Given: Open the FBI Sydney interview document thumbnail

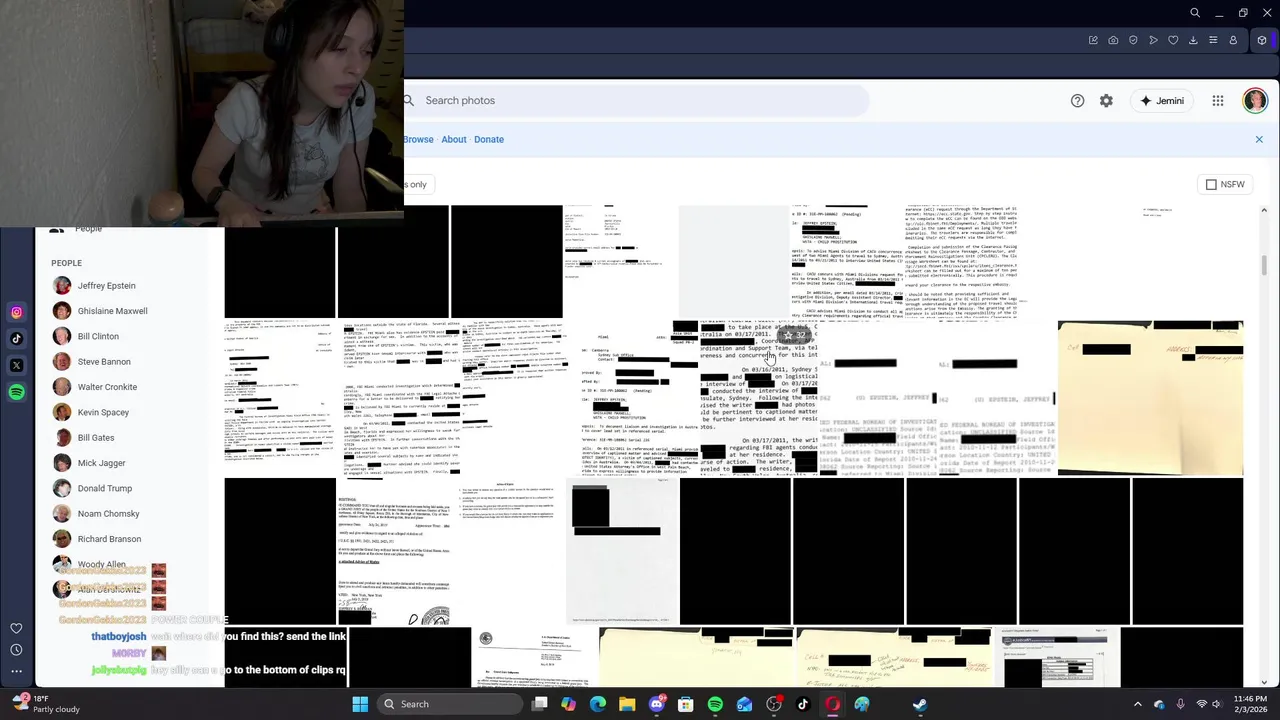Looking at the screenshot, I should coord(758,398).
